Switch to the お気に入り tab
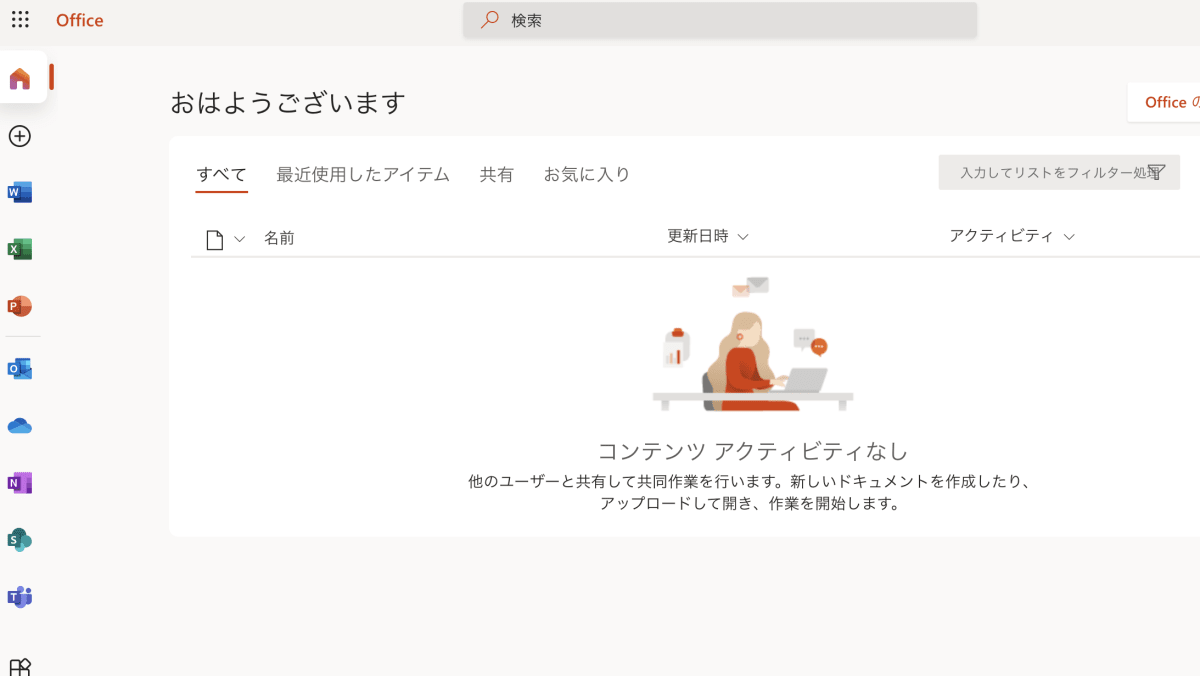Screen dimensions: 1200x676 click(x=587, y=174)
